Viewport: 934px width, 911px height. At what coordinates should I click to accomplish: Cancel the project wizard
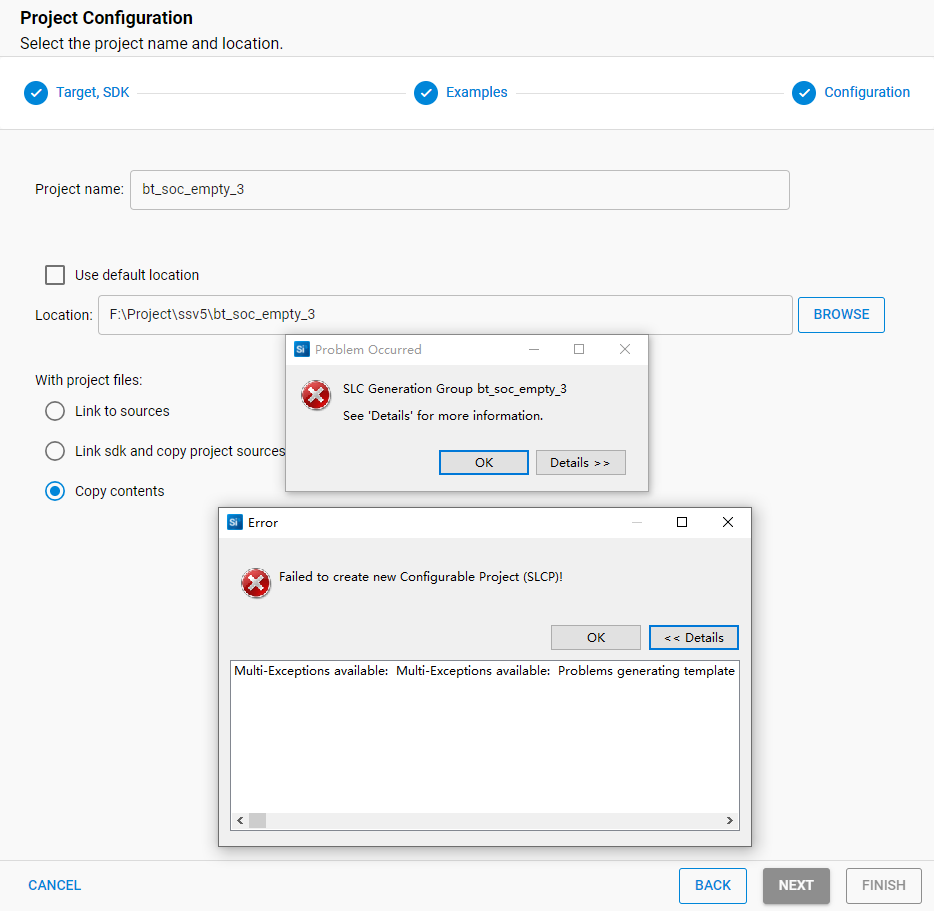click(x=54, y=885)
